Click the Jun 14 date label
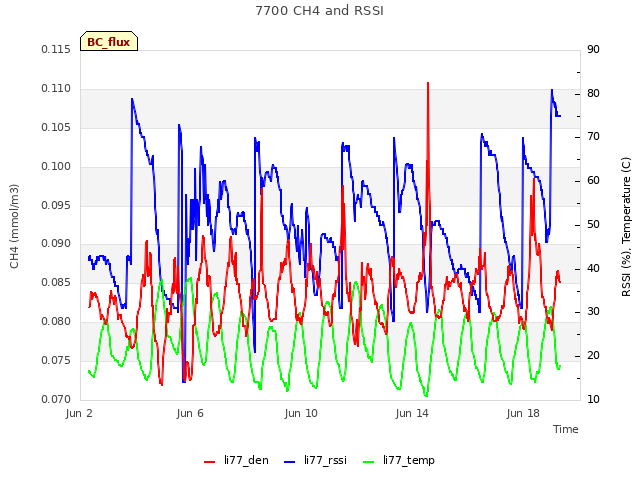Image resolution: width=640 pixels, height=480 pixels. click(412, 413)
